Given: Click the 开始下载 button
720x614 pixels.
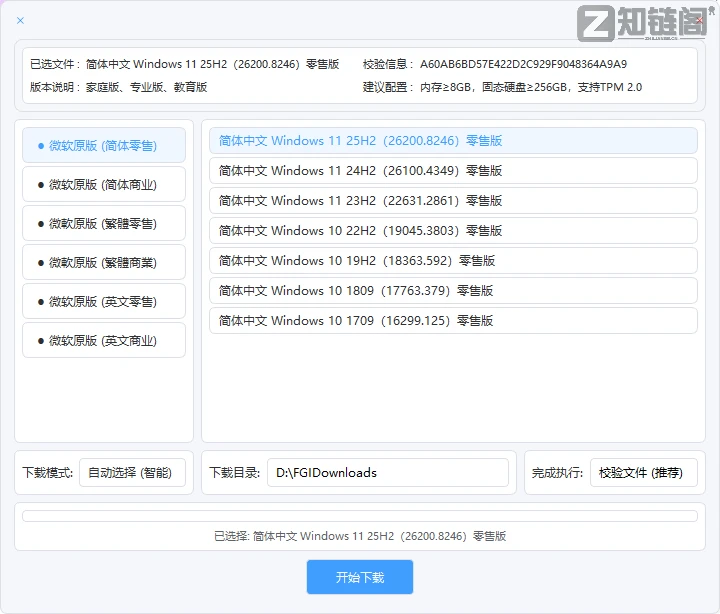Looking at the screenshot, I should point(360,577).
